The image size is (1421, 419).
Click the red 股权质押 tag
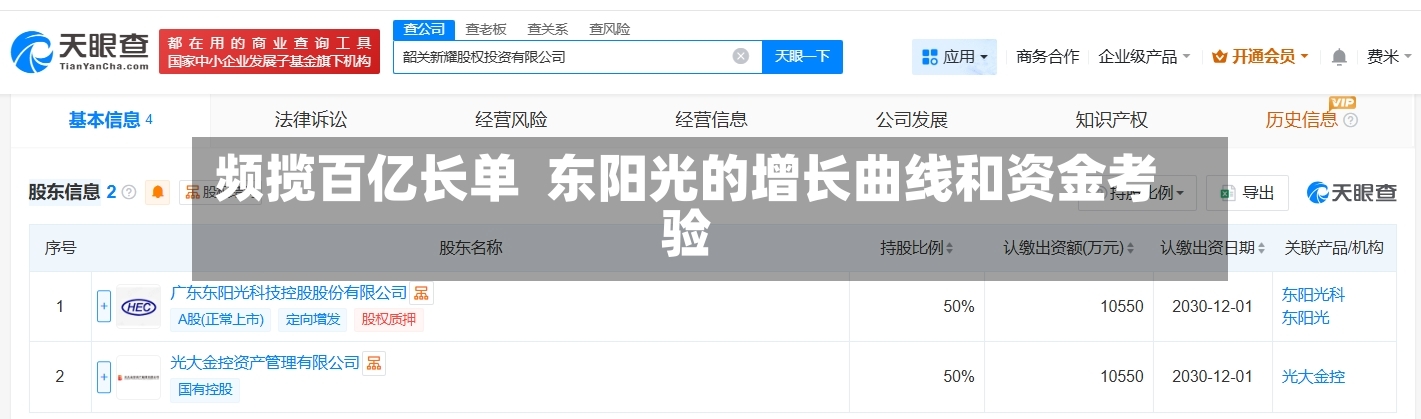coord(389,320)
